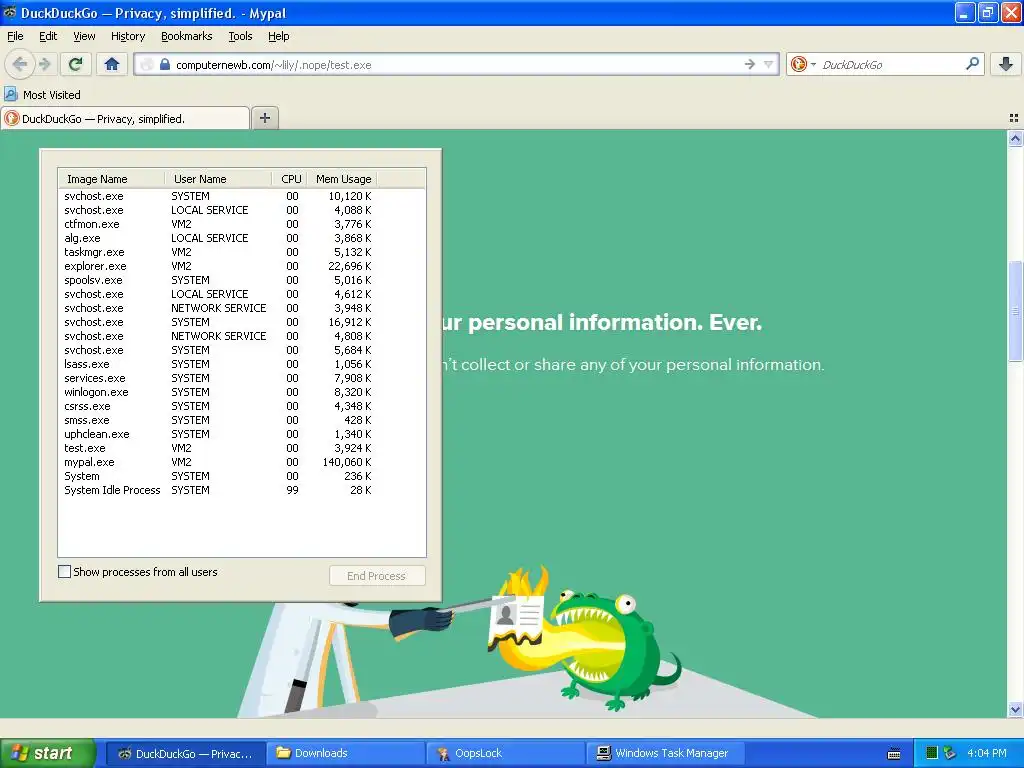Click the network connection tray icon
The height and width of the screenshot is (768, 1024).
tap(949, 753)
